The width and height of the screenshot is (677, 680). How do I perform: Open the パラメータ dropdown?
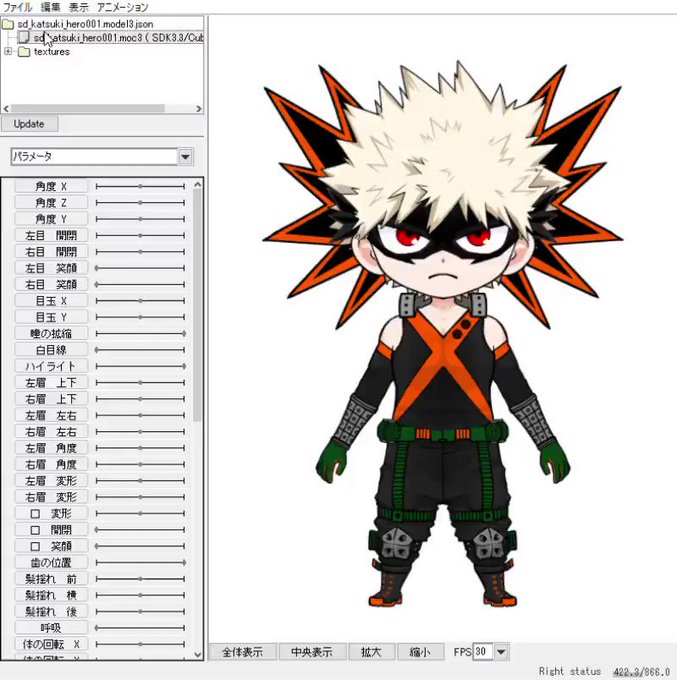pyautogui.click(x=186, y=157)
